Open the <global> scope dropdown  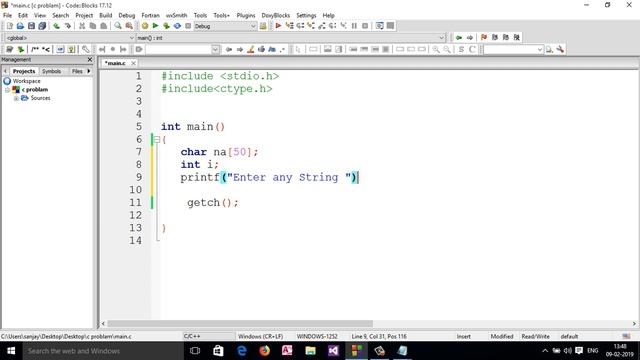coord(69,38)
